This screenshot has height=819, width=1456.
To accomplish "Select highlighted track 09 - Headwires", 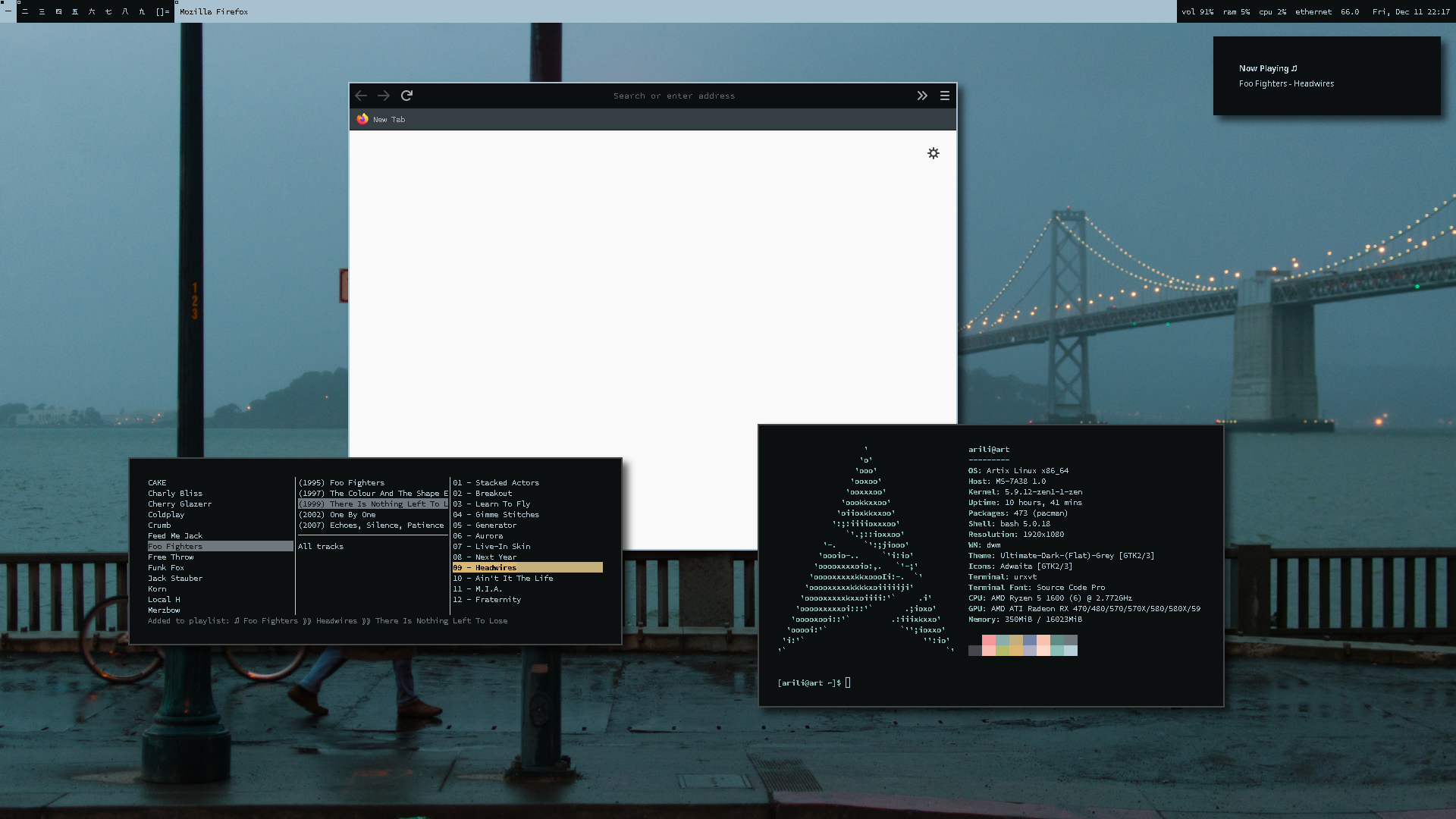I will [527, 568].
